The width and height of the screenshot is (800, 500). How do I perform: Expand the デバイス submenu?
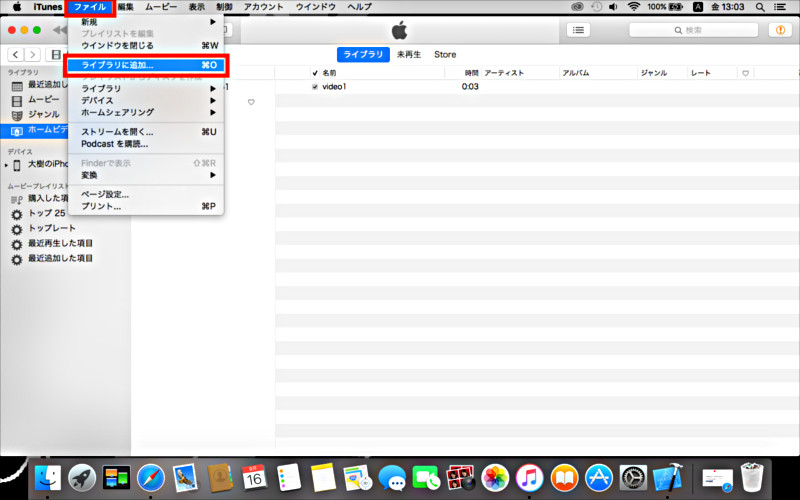pyautogui.click(x=148, y=101)
